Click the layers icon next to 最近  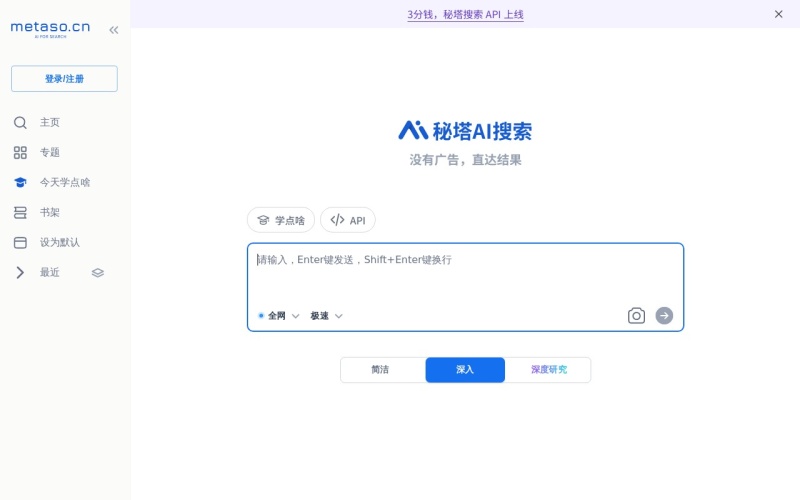[98, 273]
